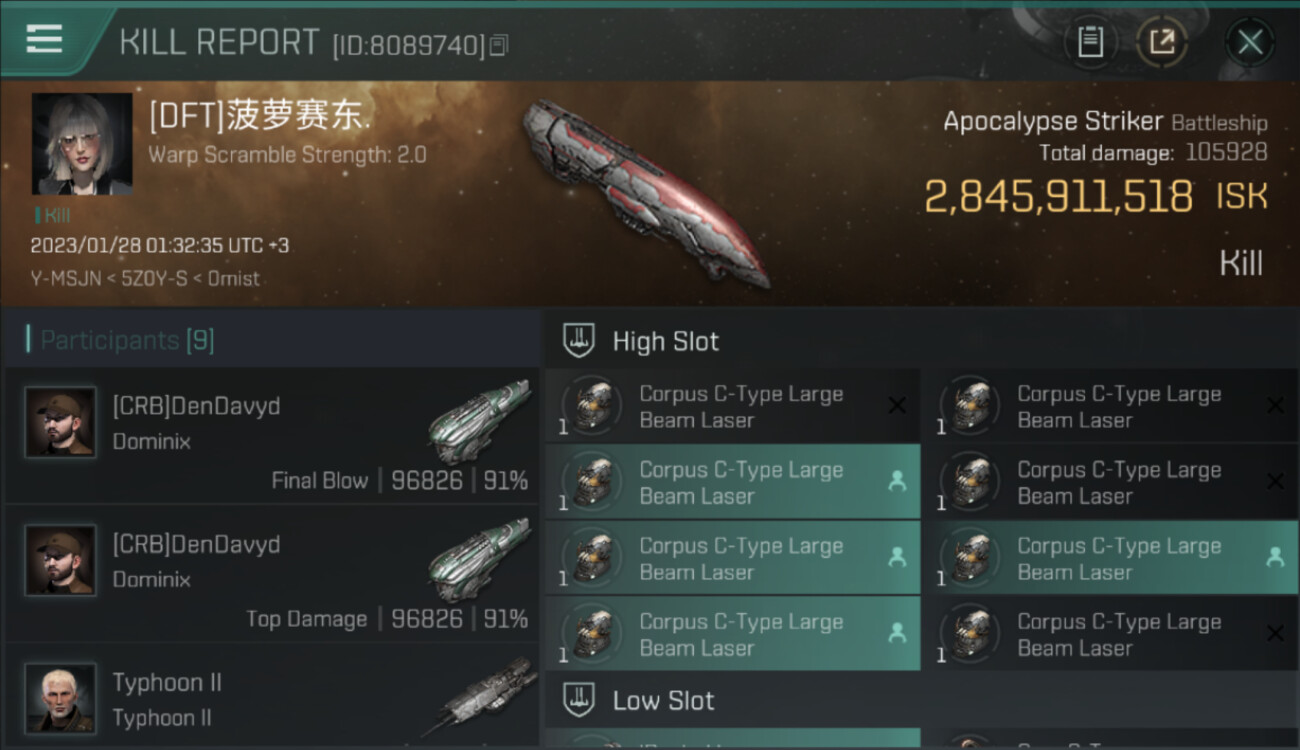This screenshot has height=750, width=1300.
Task: Click the first left-column laser X icon
Action: pyautogui.click(x=897, y=406)
